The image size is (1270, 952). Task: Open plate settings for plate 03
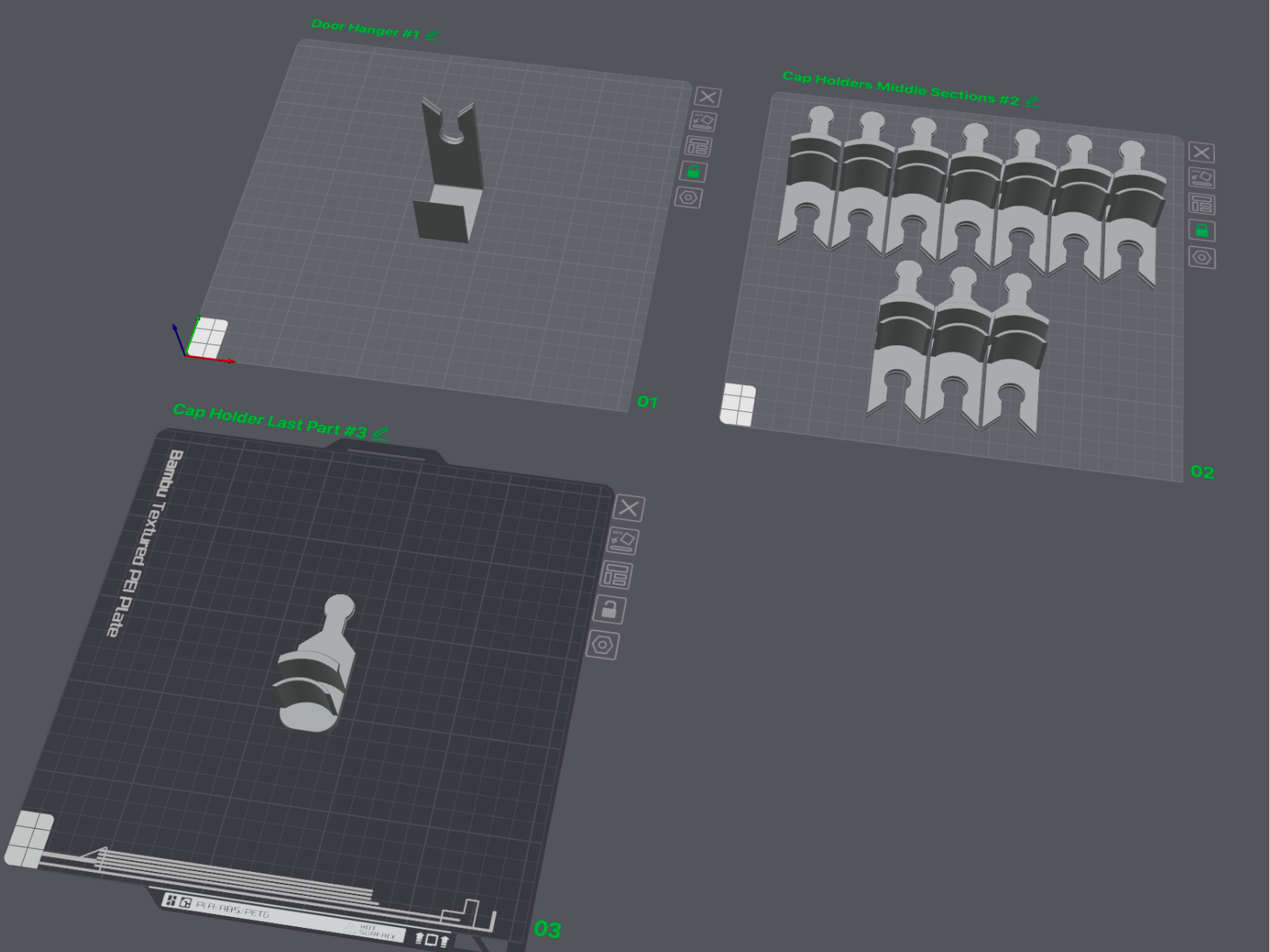pos(603,645)
